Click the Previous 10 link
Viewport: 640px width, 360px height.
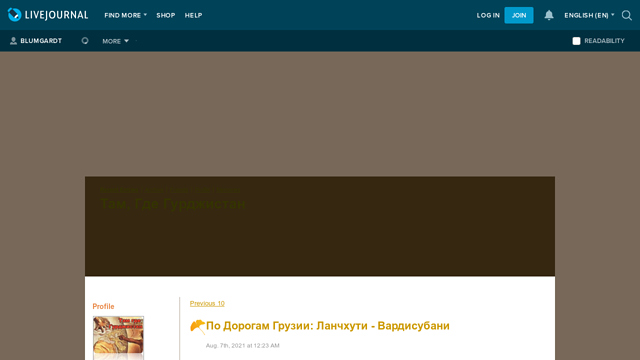207,303
